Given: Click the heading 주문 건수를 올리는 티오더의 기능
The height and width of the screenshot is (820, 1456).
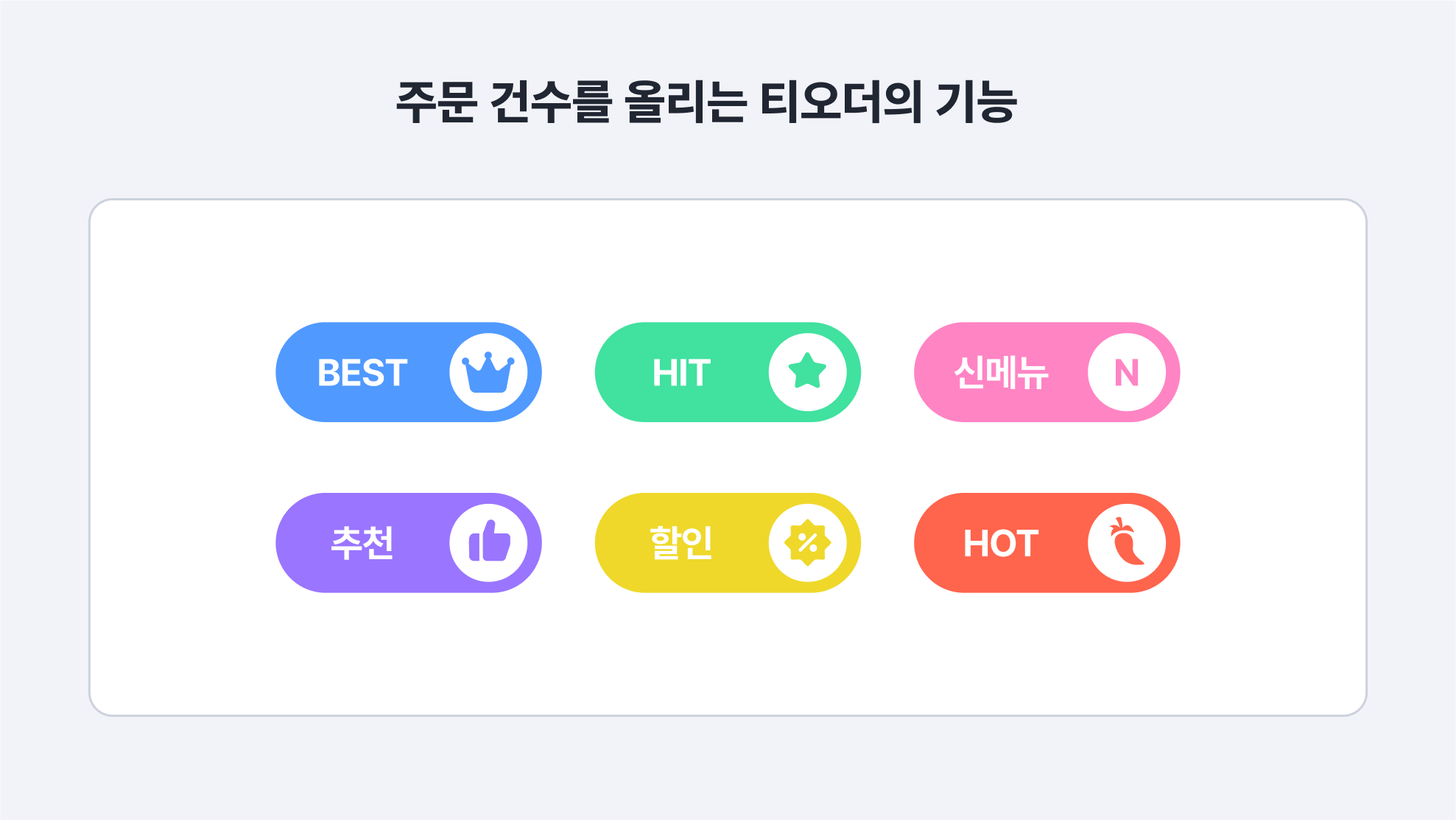Looking at the screenshot, I should [706, 102].
